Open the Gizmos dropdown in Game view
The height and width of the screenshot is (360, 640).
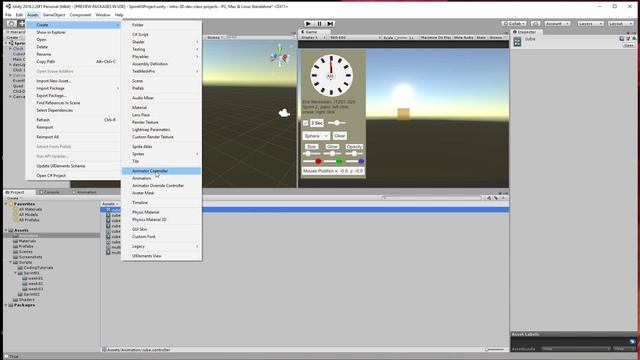pyautogui.click(x=497, y=38)
